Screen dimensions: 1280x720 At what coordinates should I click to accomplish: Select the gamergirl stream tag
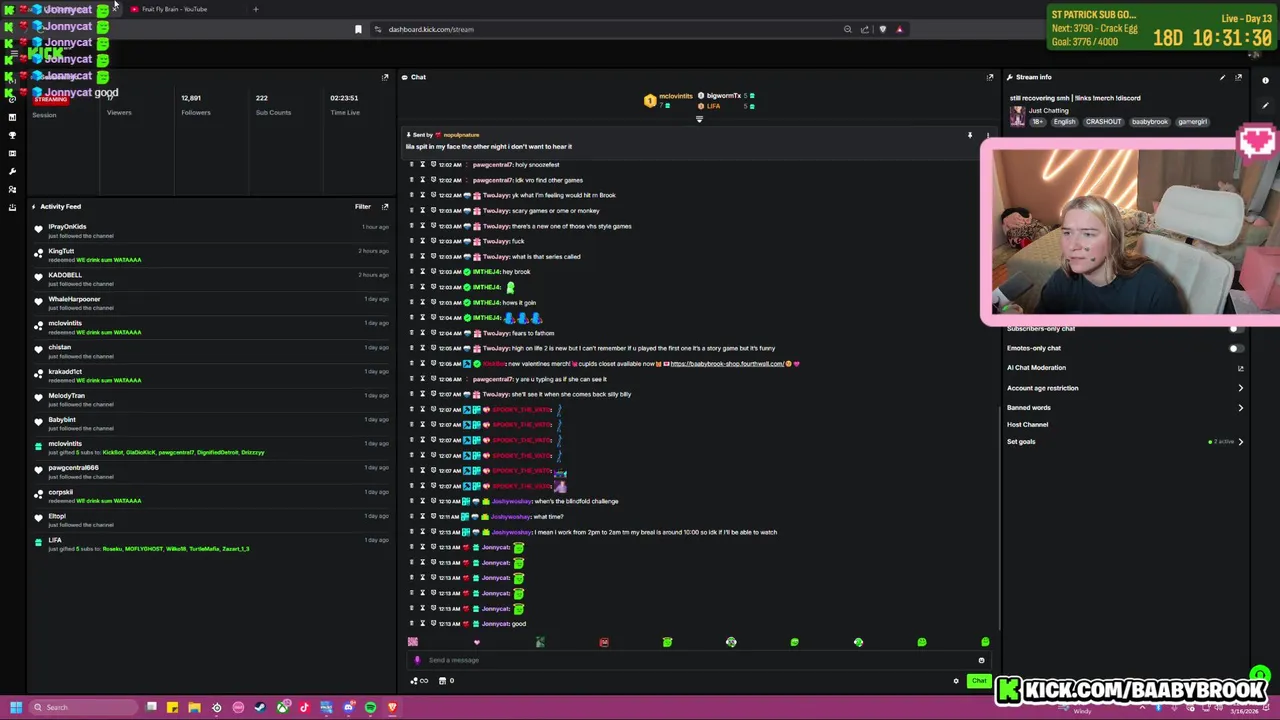(1192, 122)
